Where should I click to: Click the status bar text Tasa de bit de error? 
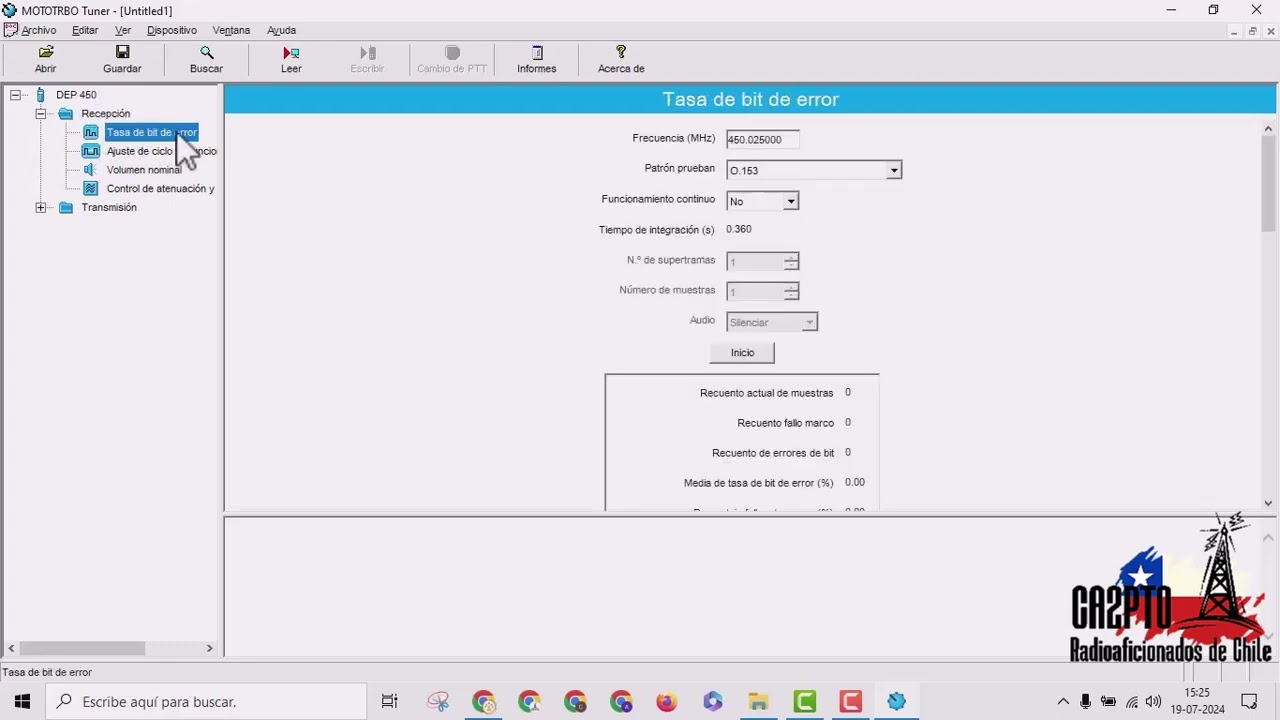(x=47, y=673)
